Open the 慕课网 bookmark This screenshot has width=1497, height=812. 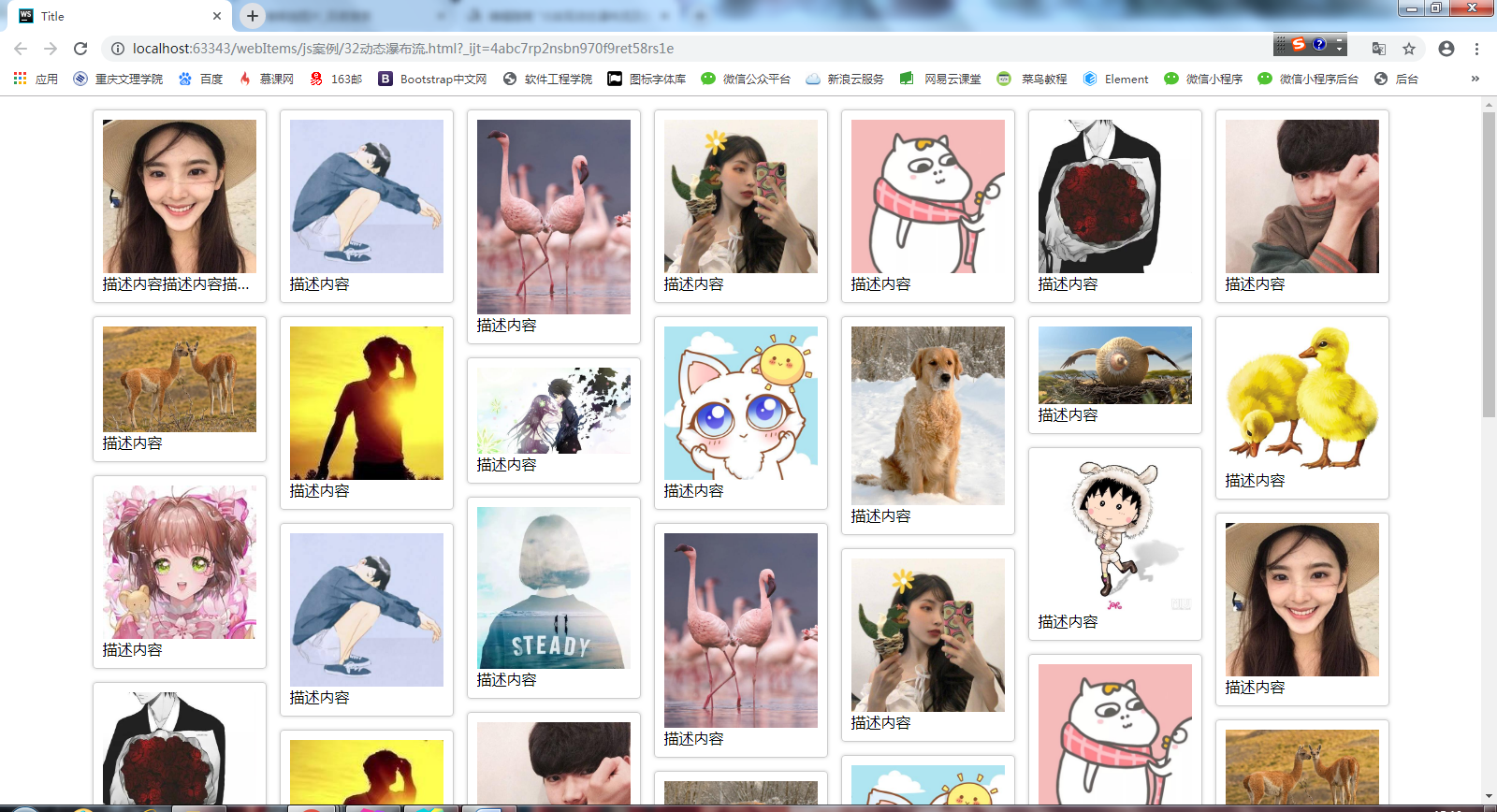point(266,80)
